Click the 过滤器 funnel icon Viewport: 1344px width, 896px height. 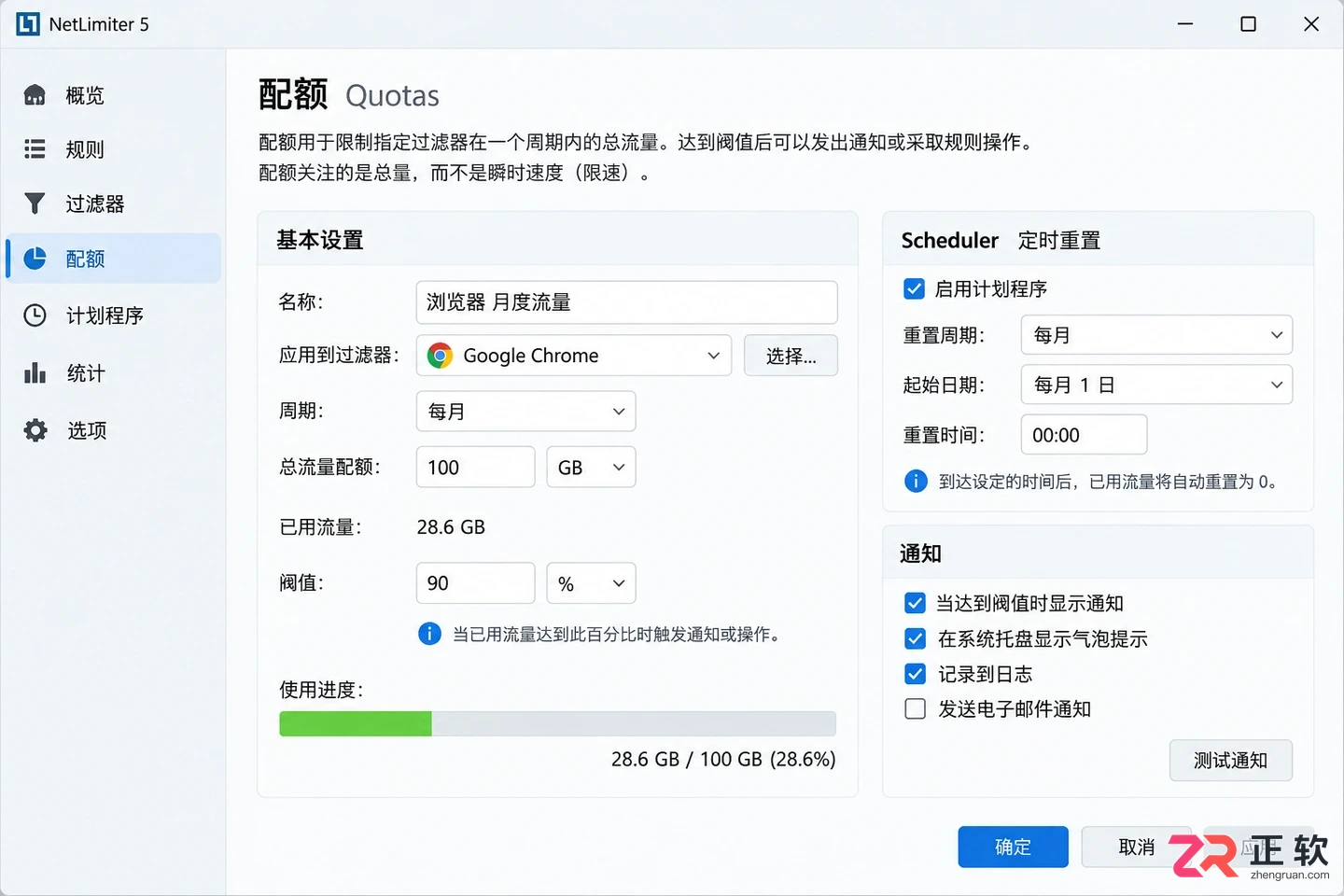pos(35,203)
